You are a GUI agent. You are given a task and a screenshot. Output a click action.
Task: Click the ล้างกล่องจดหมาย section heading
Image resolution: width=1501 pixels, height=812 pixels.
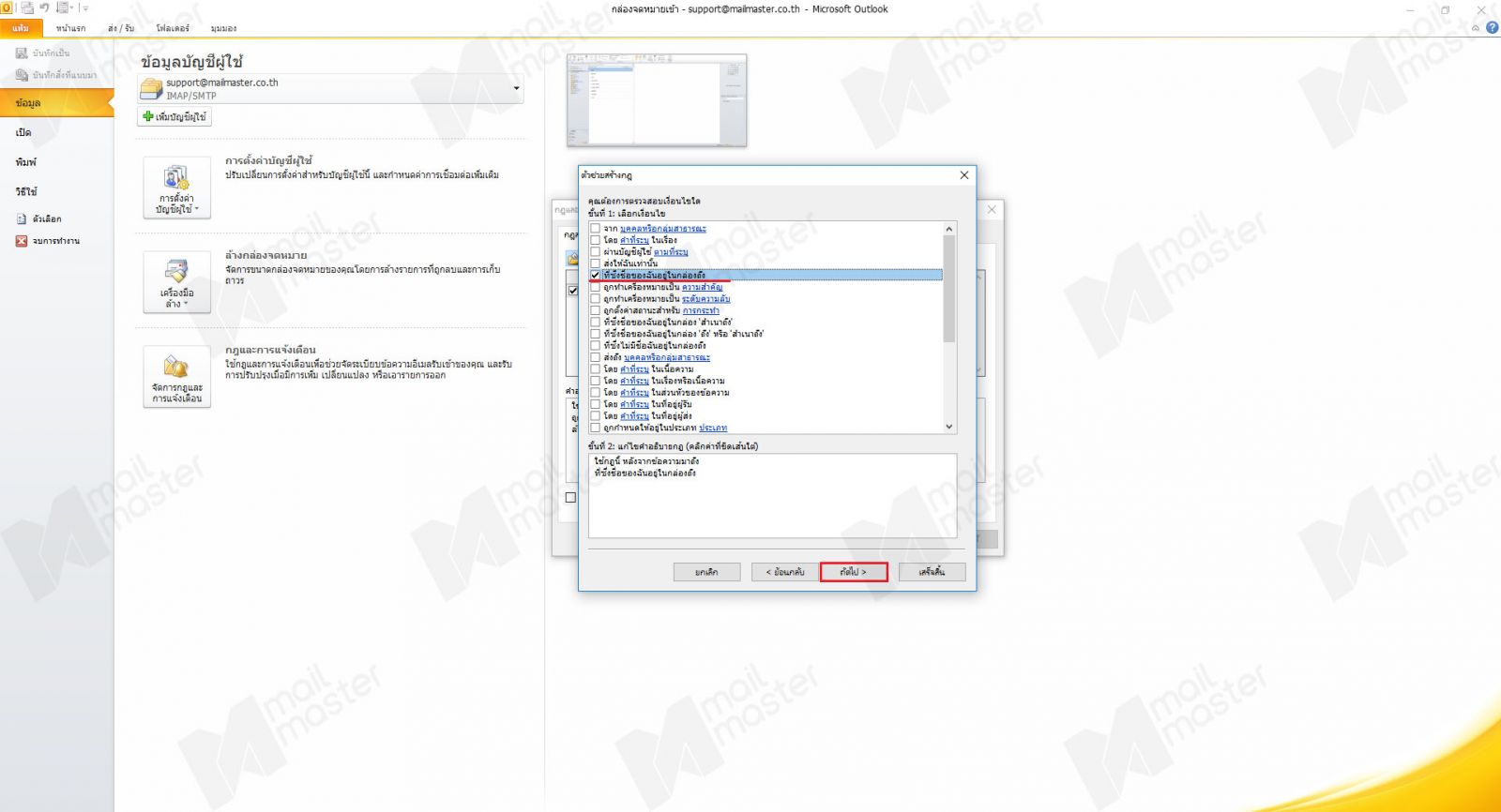click(x=265, y=255)
